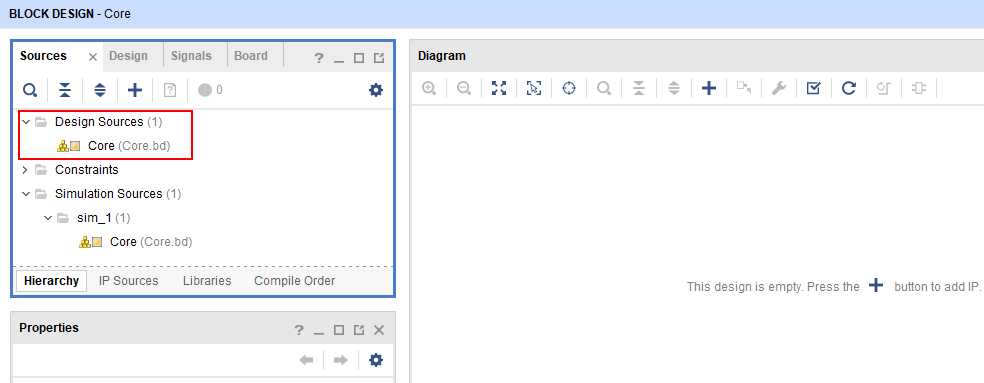Collapse the sim_1 folder
This screenshot has width=984, height=383.
click(x=48, y=218)
